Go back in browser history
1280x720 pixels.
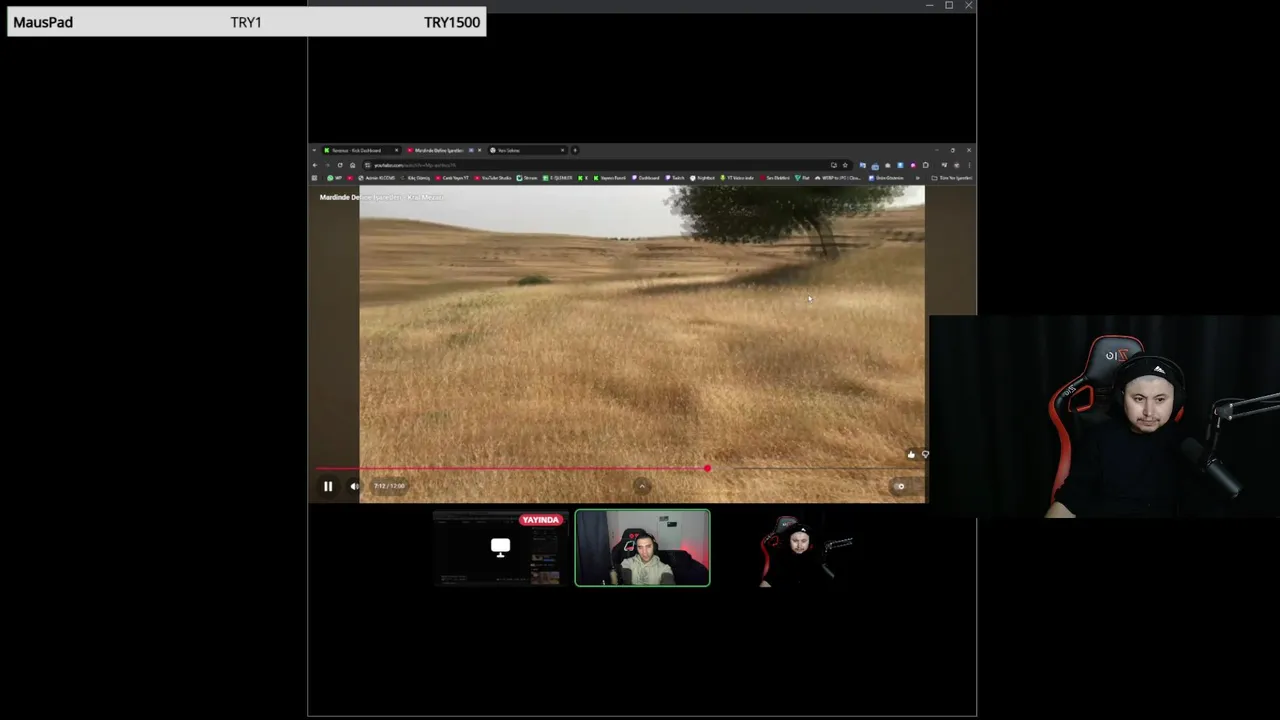pyautogui.click(x=315, y=165)
